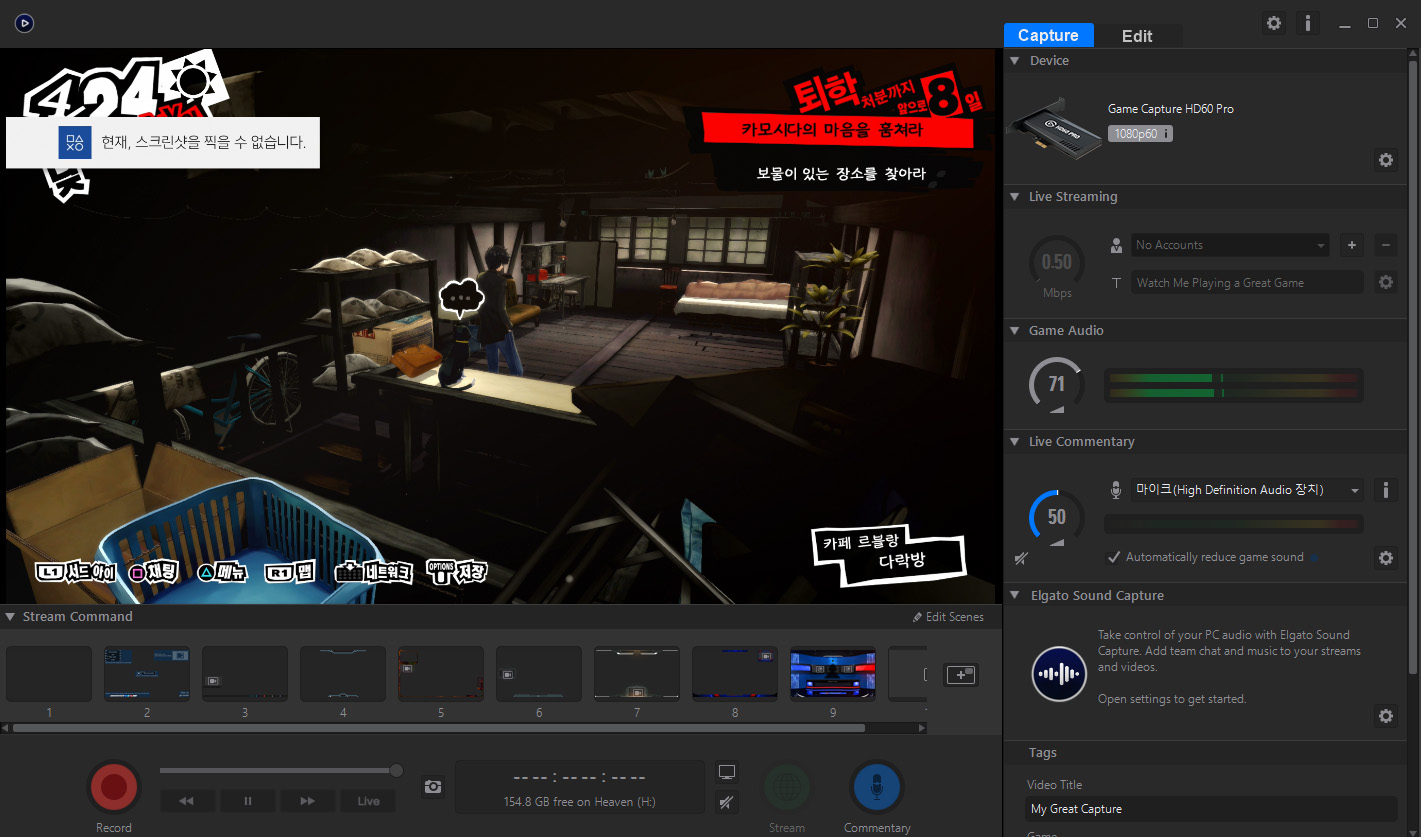
Task: Click the 154.8 GB free storage text
Action: tap(580, 802)
